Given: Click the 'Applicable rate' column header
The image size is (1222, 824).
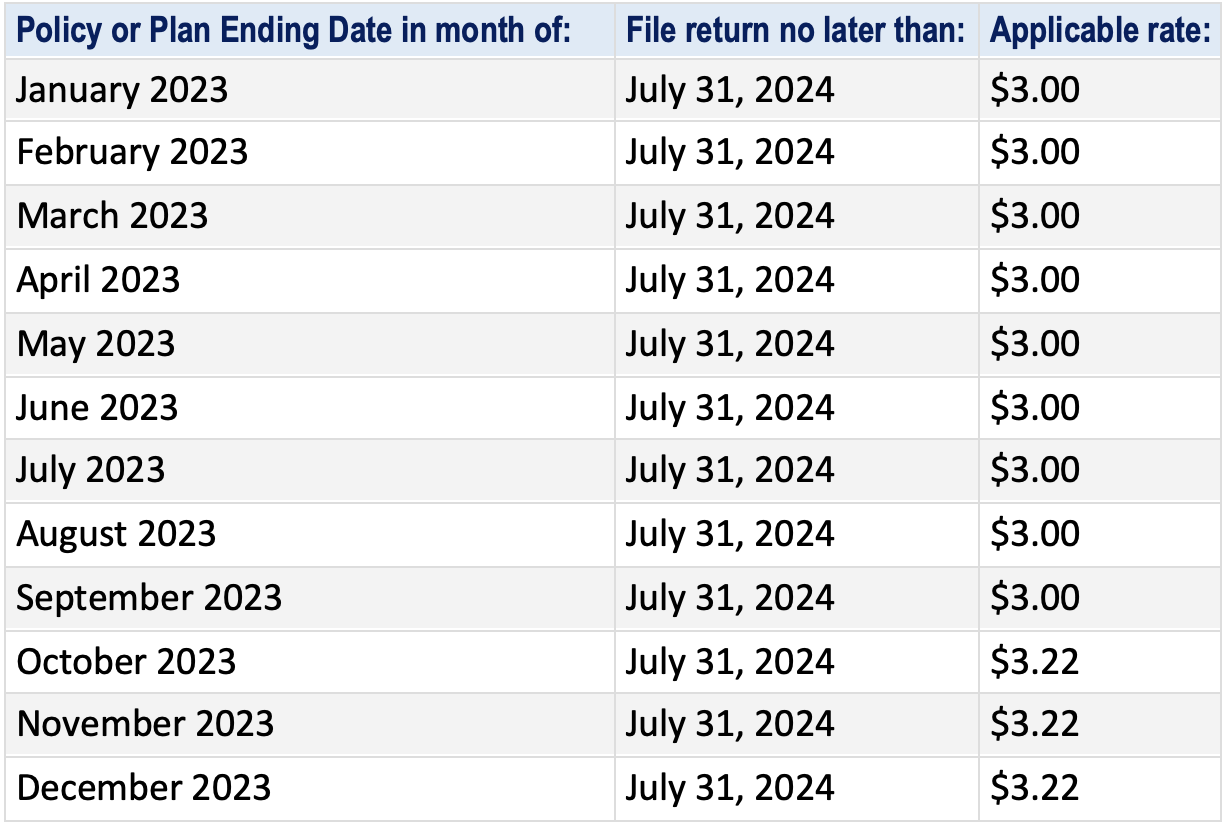Looking at the screenshot, I should tap(1100, 30).
